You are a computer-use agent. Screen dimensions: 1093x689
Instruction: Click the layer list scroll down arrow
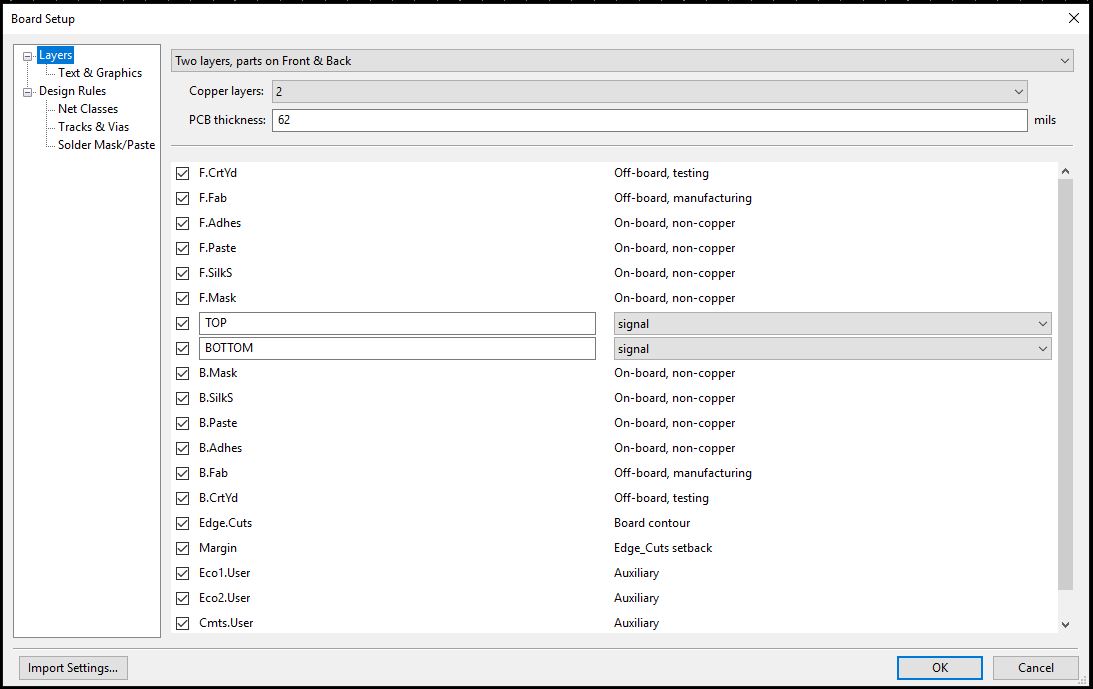click(1065, 624)
